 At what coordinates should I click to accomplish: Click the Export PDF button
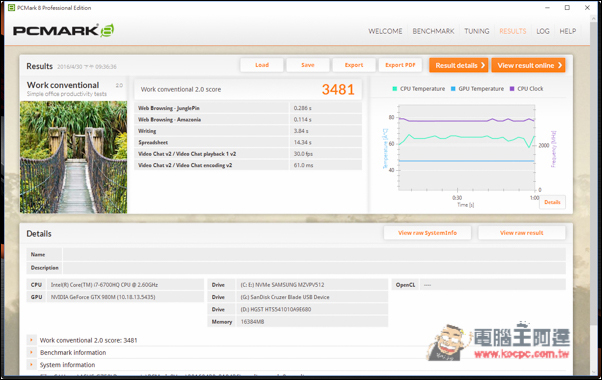tap(400, 65)
